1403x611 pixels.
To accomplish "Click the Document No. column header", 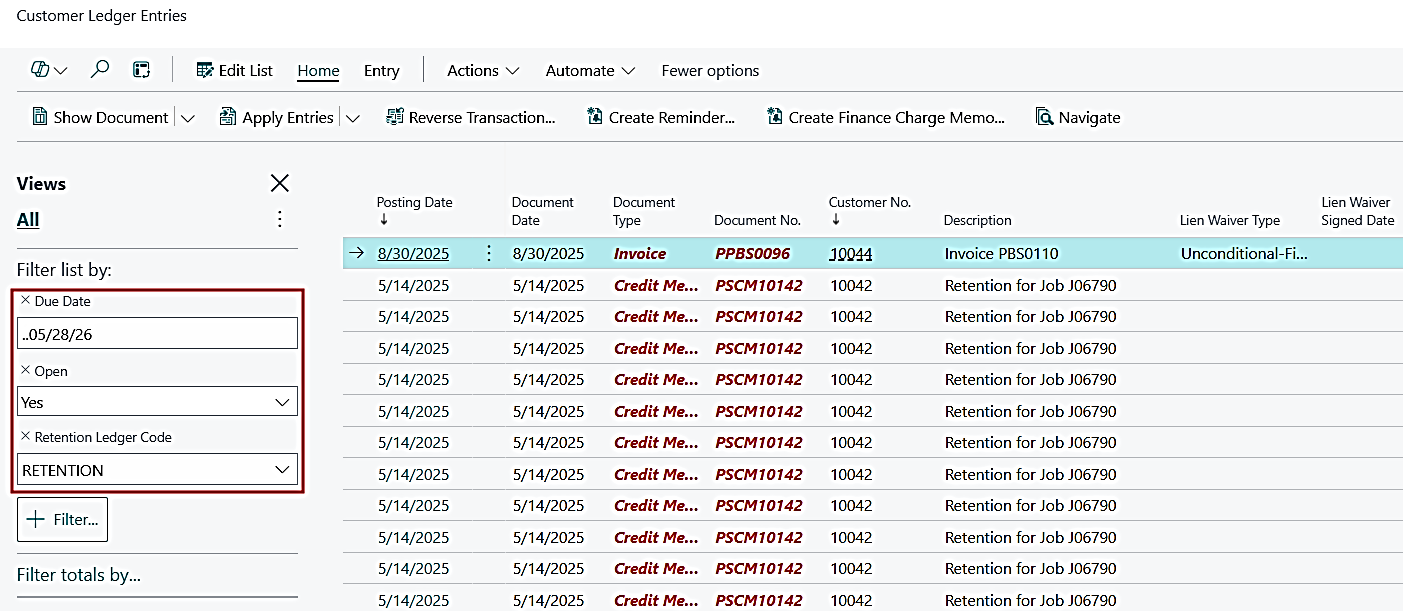I will pos(757,220).
